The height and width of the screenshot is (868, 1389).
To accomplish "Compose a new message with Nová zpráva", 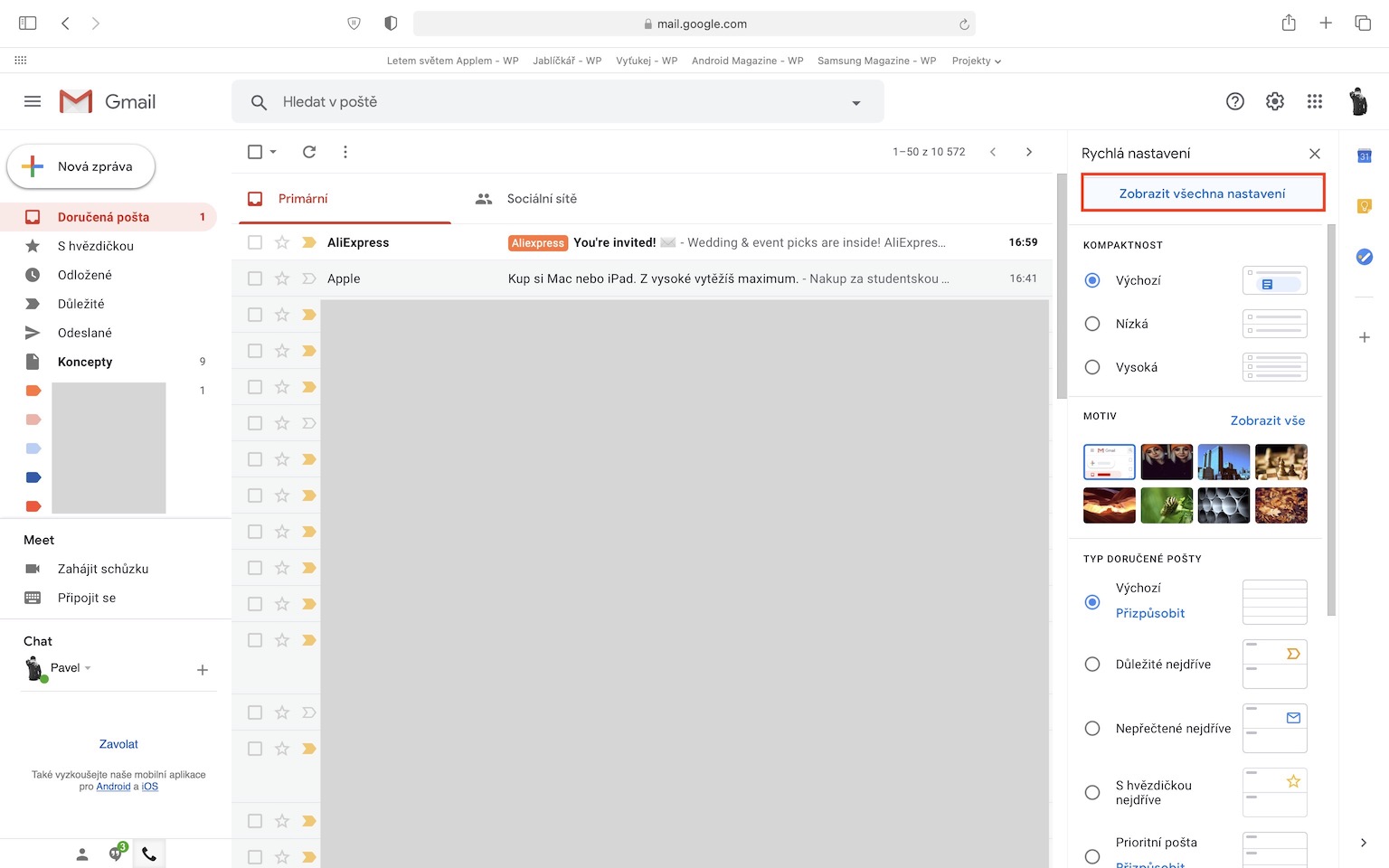I will click(81, 166).
